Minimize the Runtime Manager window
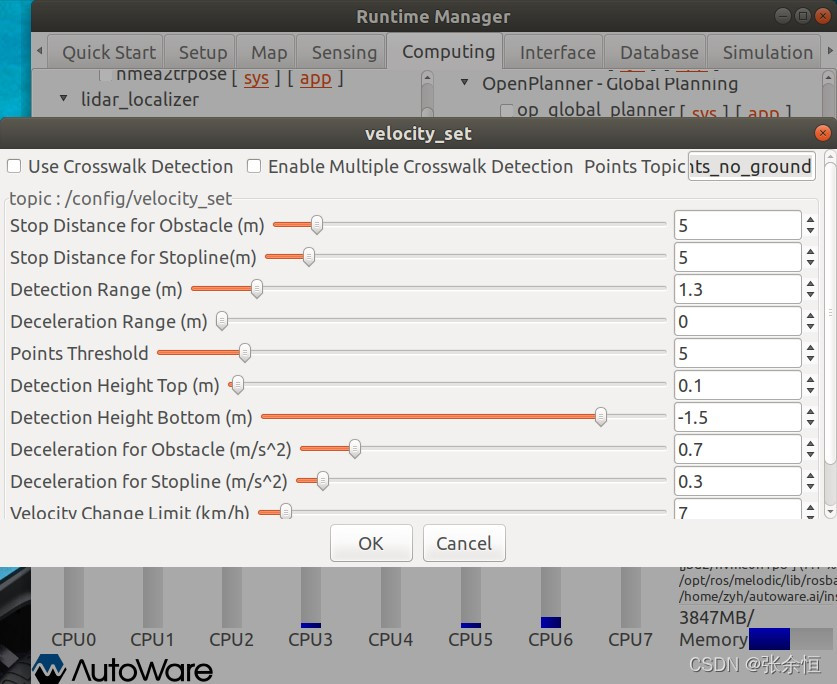This screenshot has height=684, width=837. click(783, 16)
